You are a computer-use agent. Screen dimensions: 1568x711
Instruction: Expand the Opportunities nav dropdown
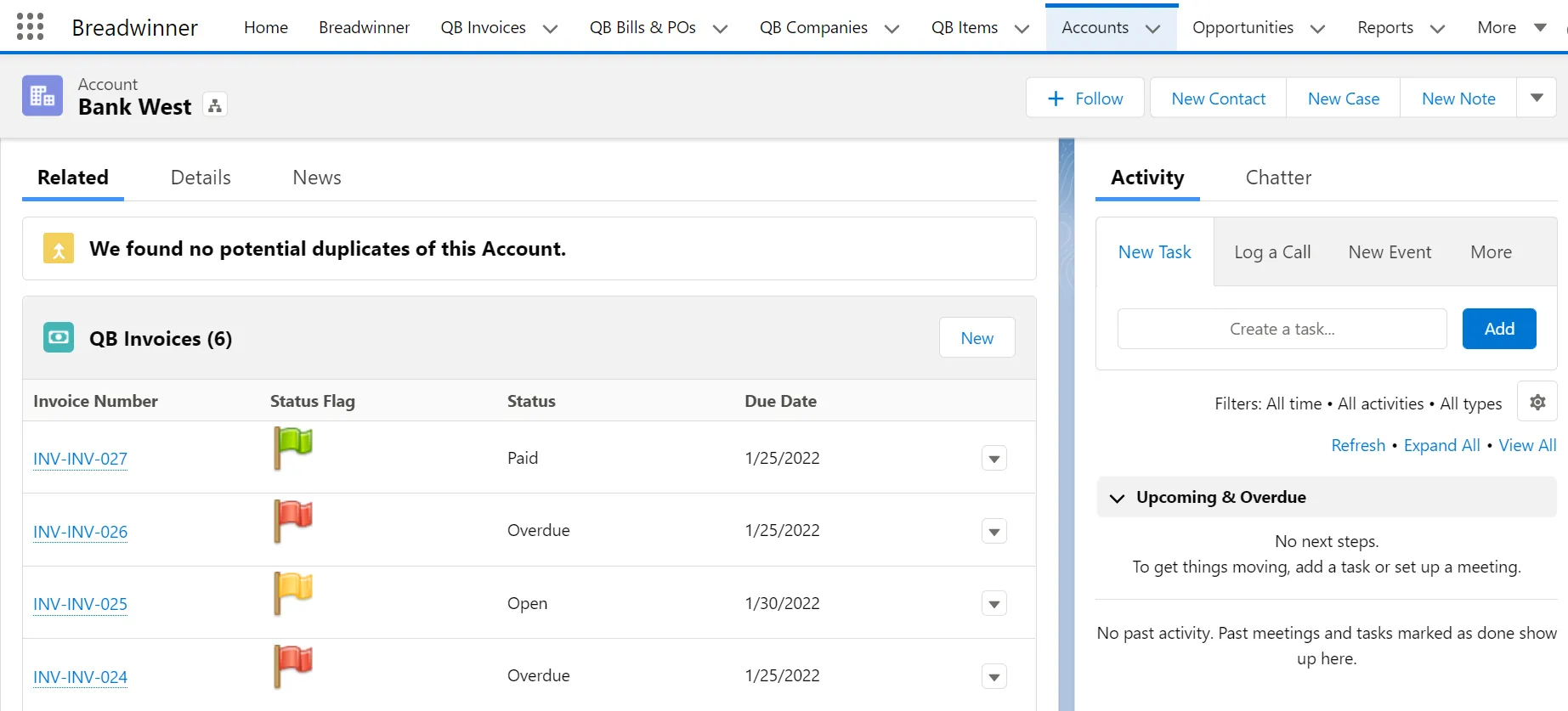[x=1318, y=28]
